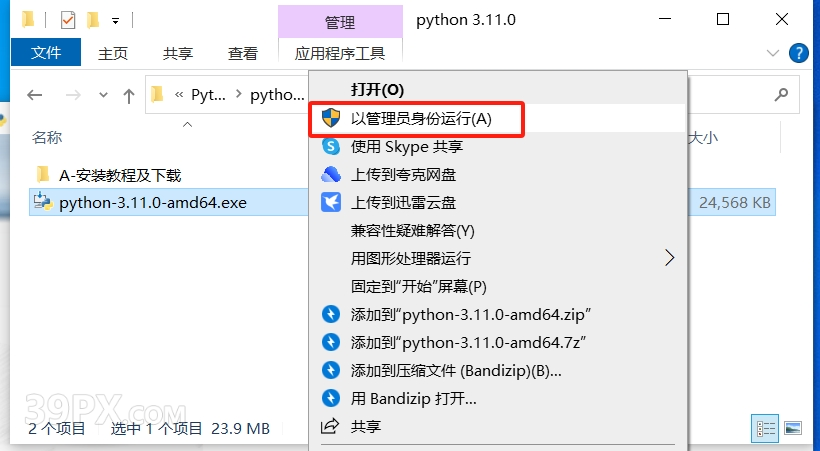Sort by the 名称 column header
820x451 pixels.
[47, 138]
